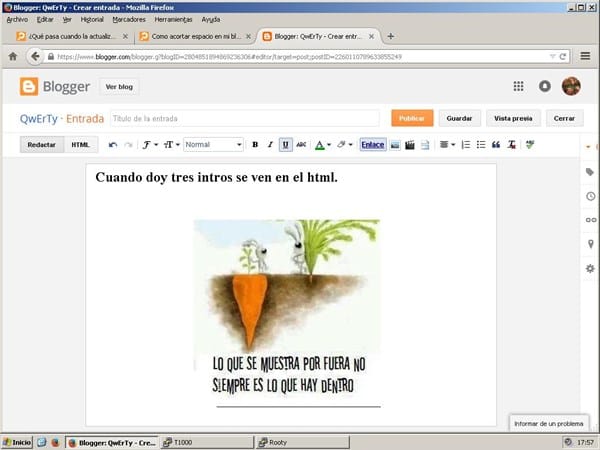Open the Marcadores menu in Firefox
This screenshot has width=600, height=450.
pos(128,19)
